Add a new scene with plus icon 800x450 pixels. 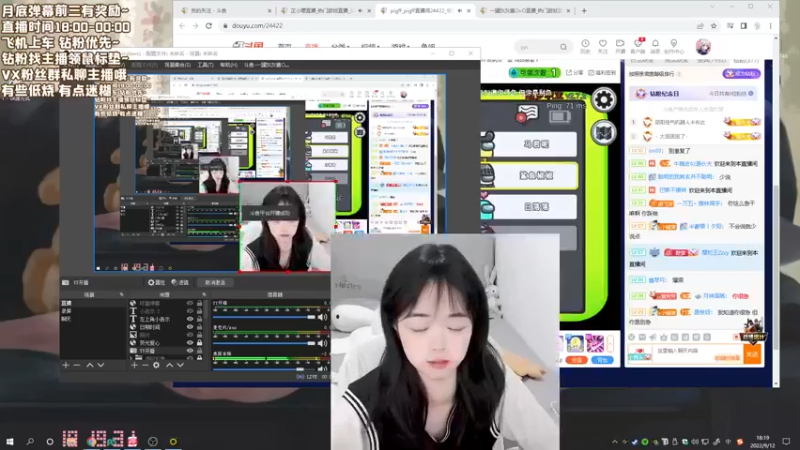tap(65, 365)
